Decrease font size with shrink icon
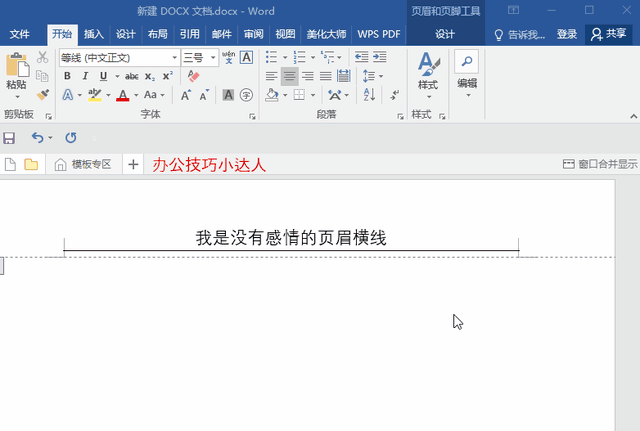This screenshot has width=640, height=431. [204, 96]
